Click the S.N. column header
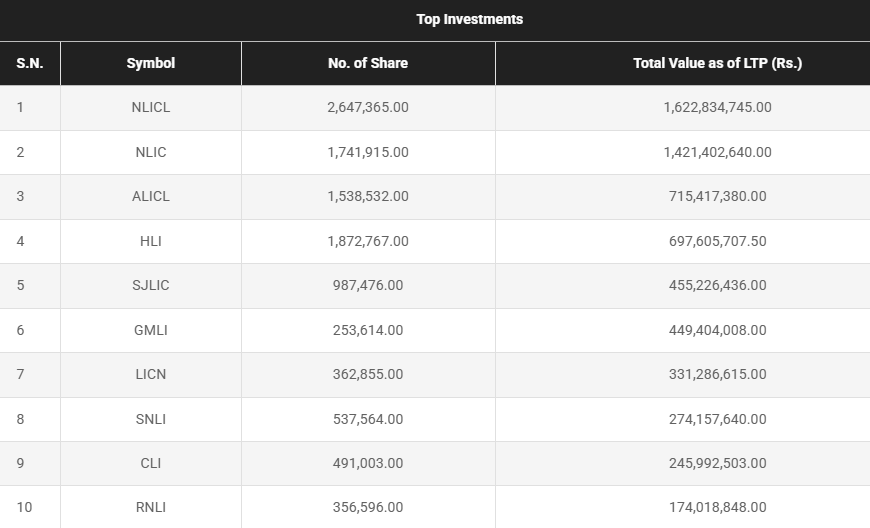 click(29, 63)
